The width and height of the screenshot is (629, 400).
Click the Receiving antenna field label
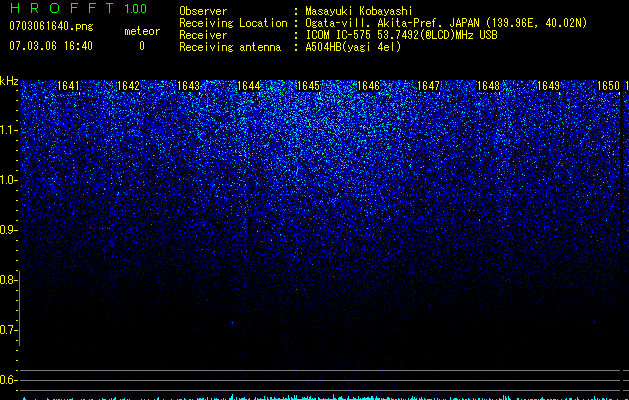pos(230,47)
